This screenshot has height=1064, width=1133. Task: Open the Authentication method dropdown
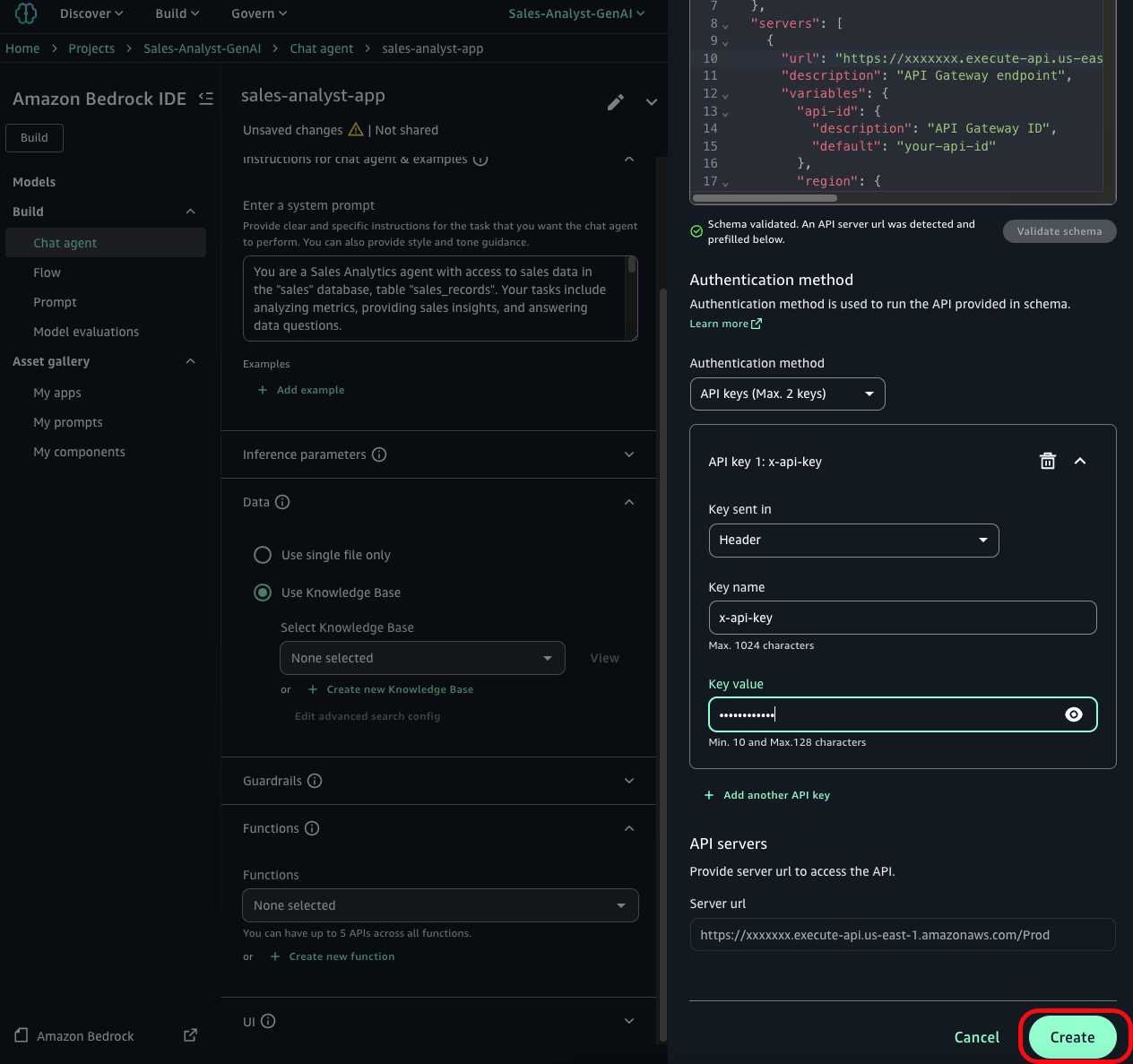click(787, 394)
